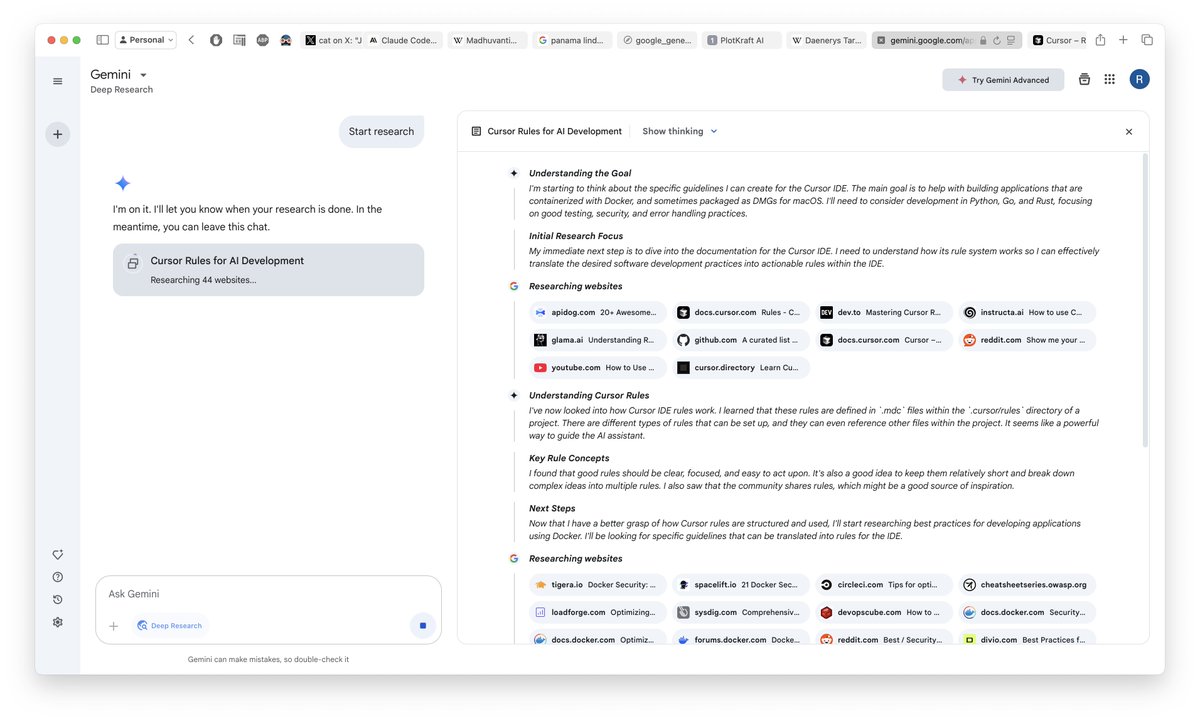Open Personal profile dropdown in Safari
Image resolution: width=1200 pixels, height=721 pixels.
tap(146, 40)
